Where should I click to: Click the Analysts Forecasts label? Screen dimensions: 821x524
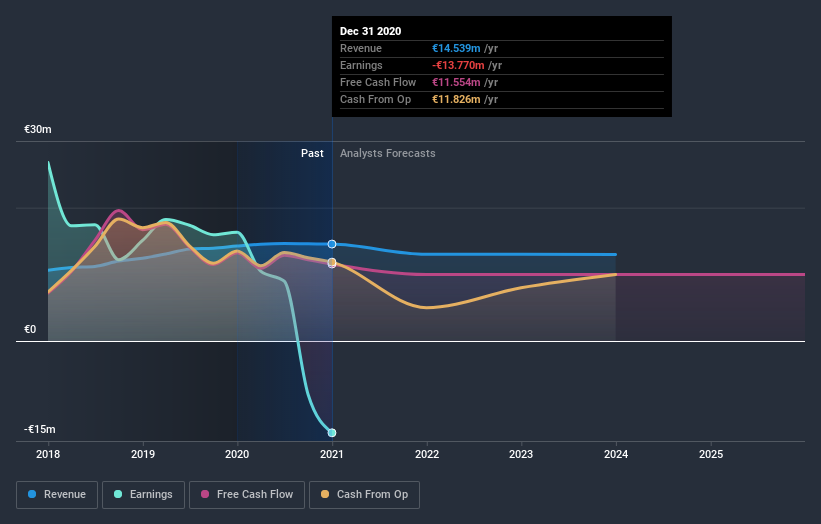click(x=387, y=153)
